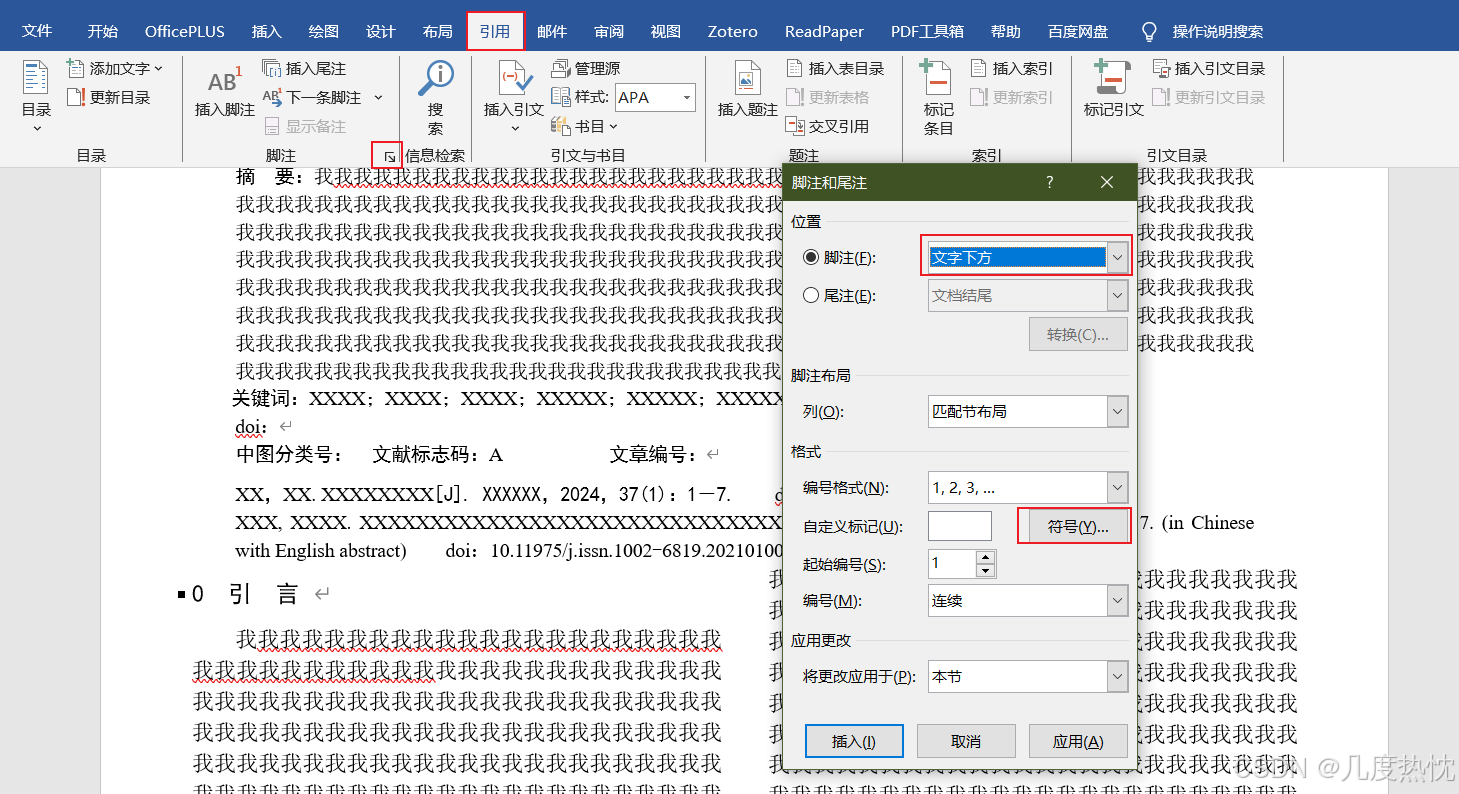This screenshot has width=1459, height=794.
Task: Increase the 起始编号 start number spinner
Action: 986,557
